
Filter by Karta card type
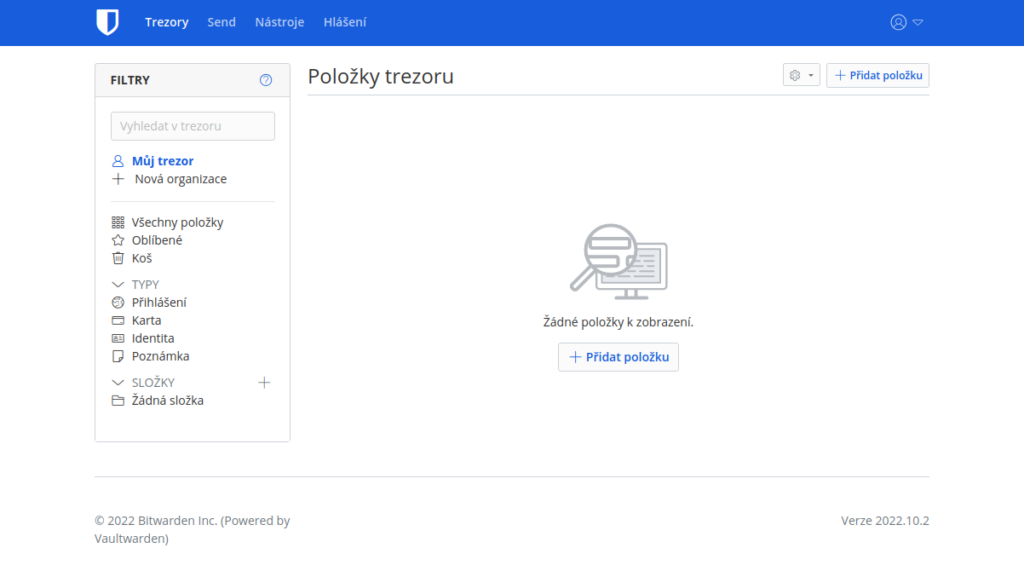[146, 321]
